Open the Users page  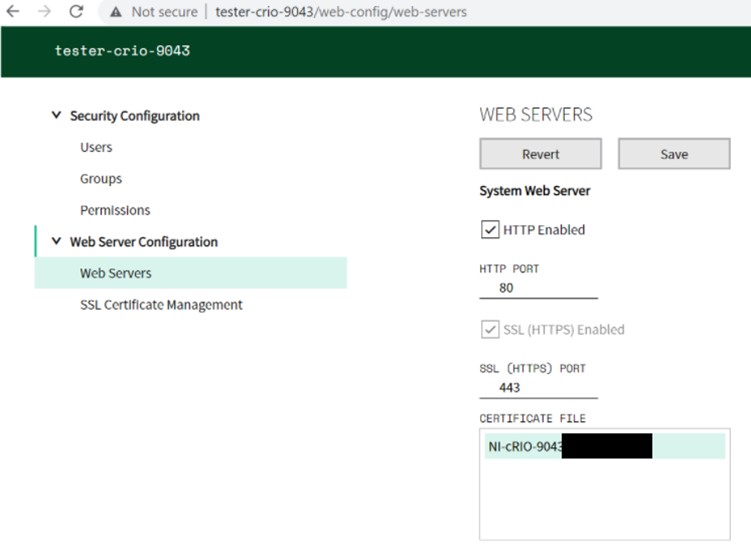[96, 148]
